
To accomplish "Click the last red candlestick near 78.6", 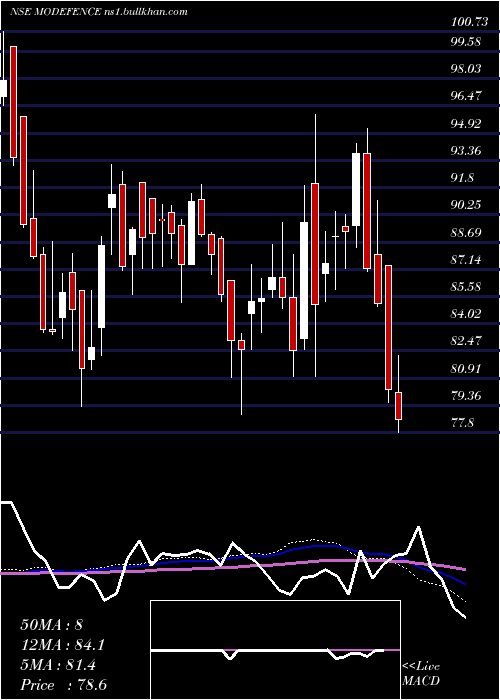I will [x=398, y=406].
